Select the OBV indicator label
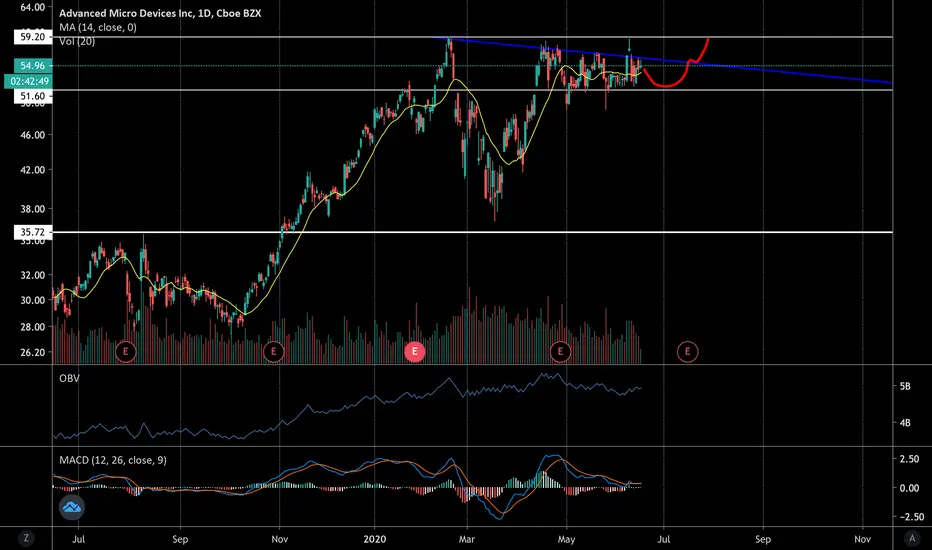 [70, 378]
